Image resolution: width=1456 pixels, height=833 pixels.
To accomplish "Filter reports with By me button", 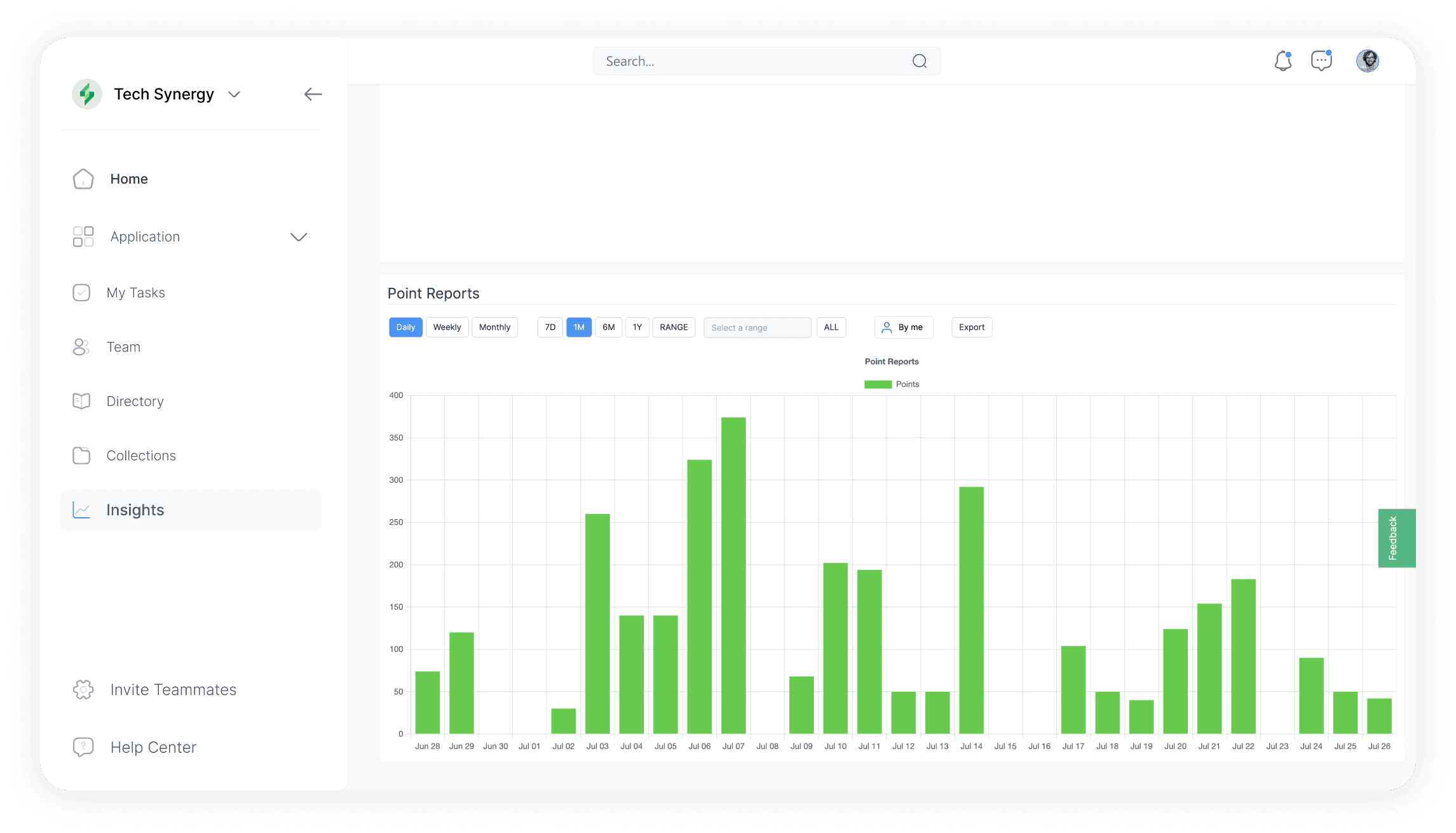I will point(903,327).
